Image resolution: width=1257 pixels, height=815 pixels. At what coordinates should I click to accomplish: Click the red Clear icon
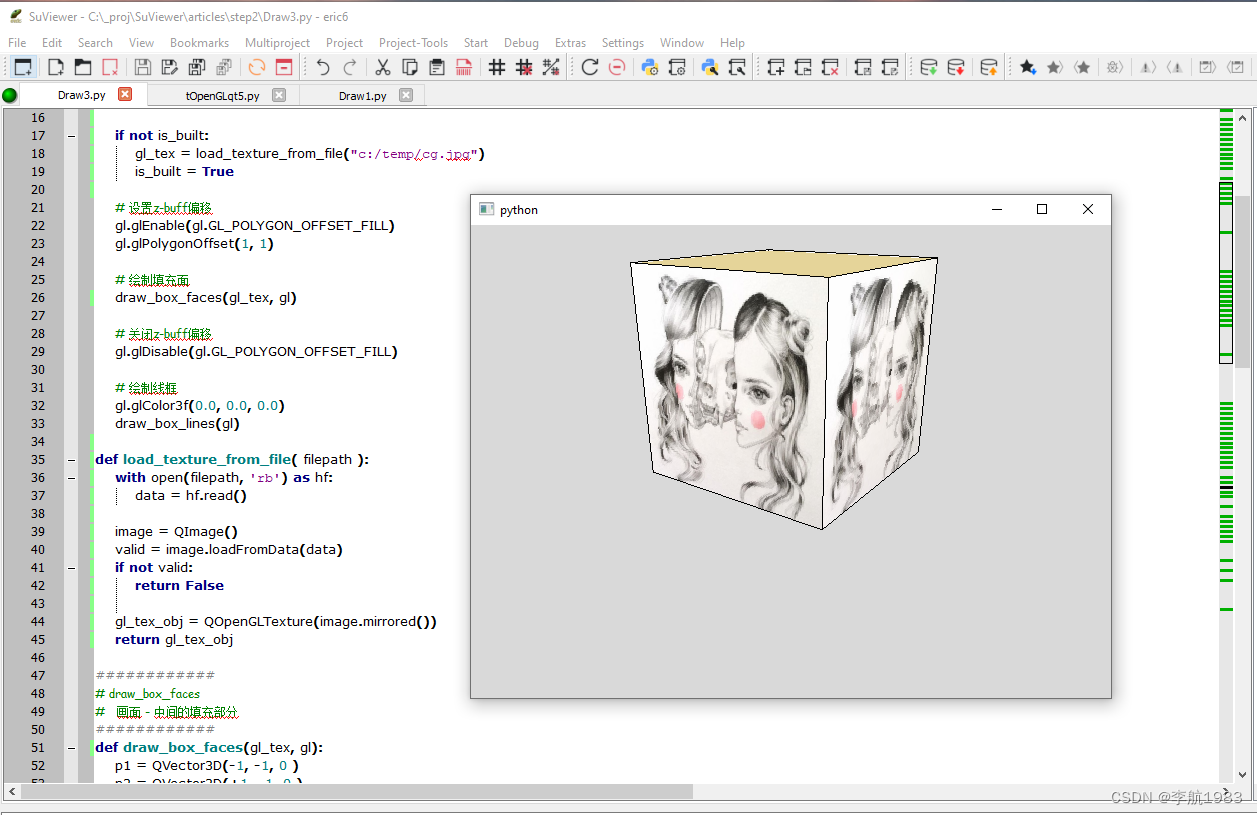pos(464,67)
